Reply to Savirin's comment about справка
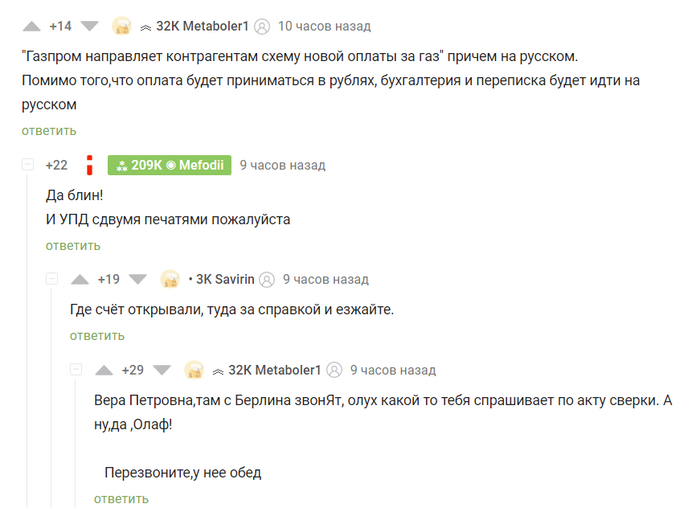The width and height of the screenshot is (700, 508). 97,335
